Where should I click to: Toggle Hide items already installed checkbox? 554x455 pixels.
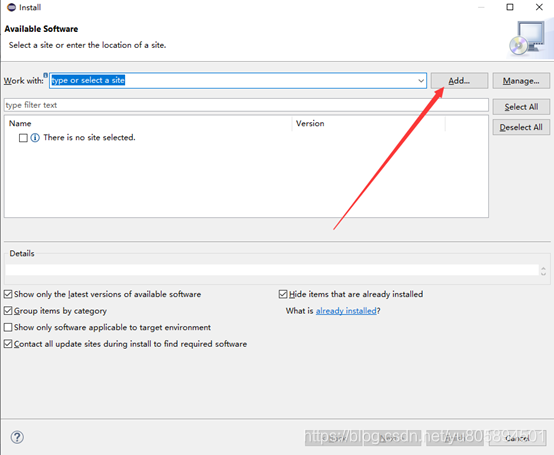(283, 294)
